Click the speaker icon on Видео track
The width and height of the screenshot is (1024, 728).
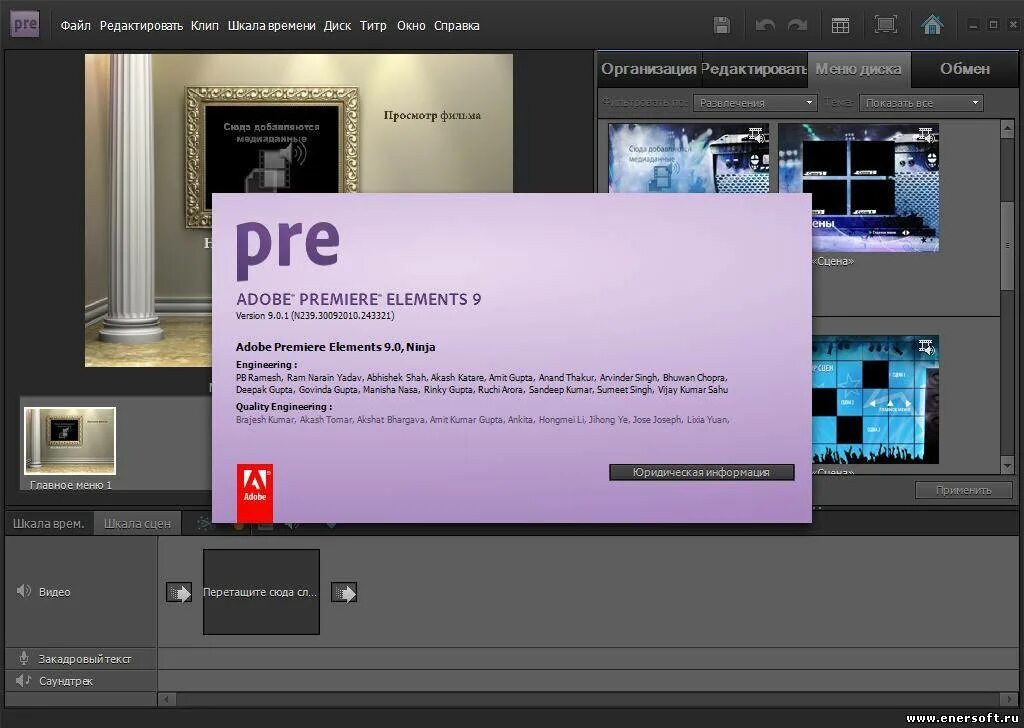click(24, 591)
